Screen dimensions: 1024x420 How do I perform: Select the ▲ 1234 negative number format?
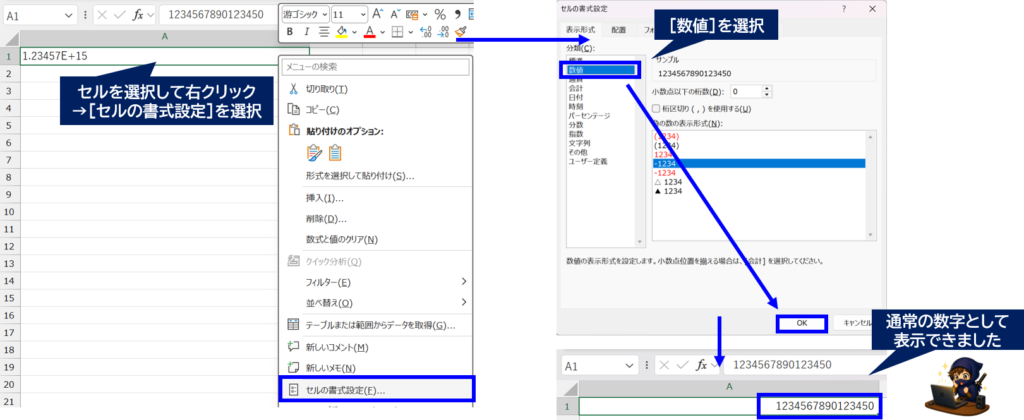click(x=668, y=191)
